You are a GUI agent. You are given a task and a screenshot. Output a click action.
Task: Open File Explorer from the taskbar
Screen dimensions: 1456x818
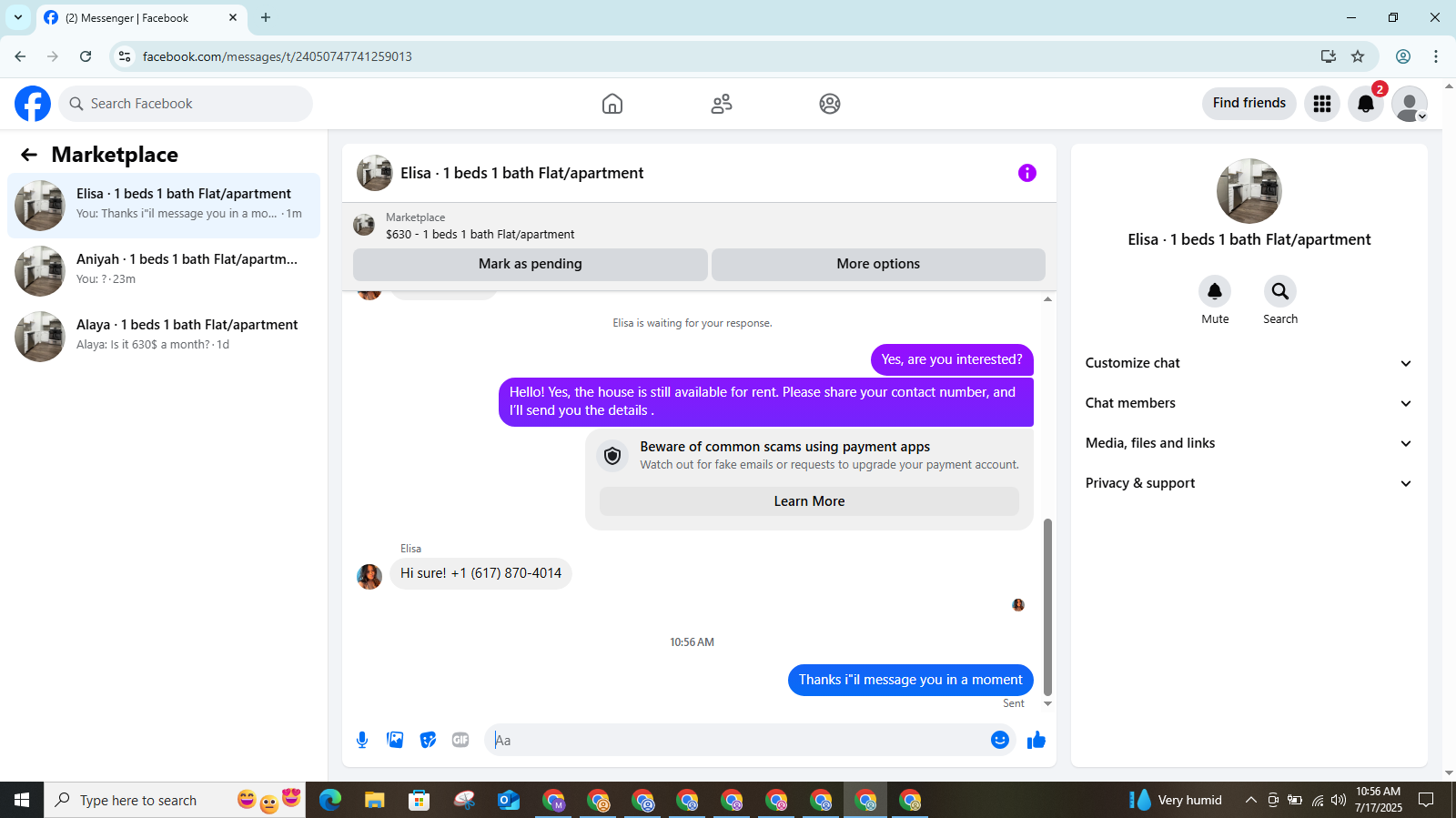click(x=374, y=800)
